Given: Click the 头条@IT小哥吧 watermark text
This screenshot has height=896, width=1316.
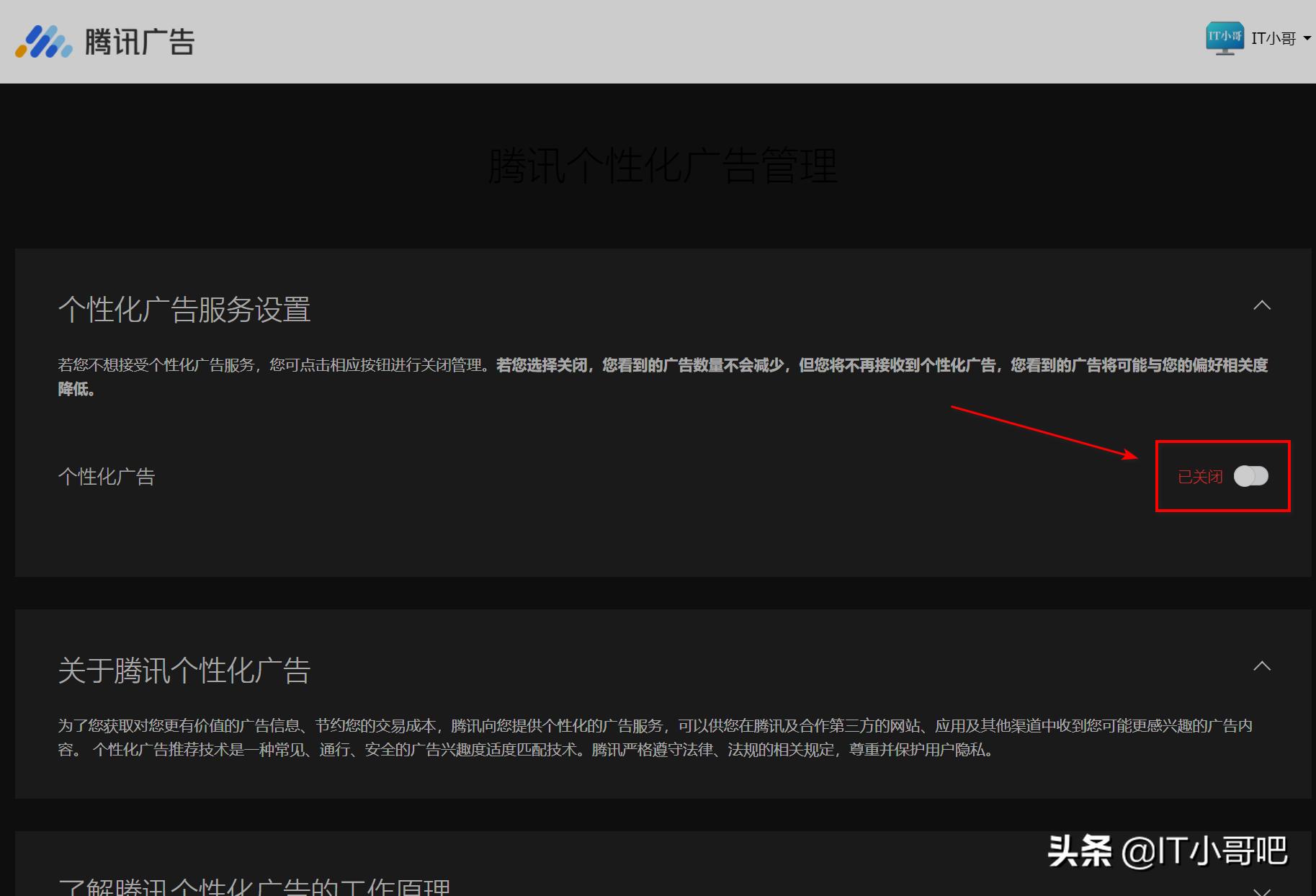Looking at the screenshot, I should pos(1165,851).
